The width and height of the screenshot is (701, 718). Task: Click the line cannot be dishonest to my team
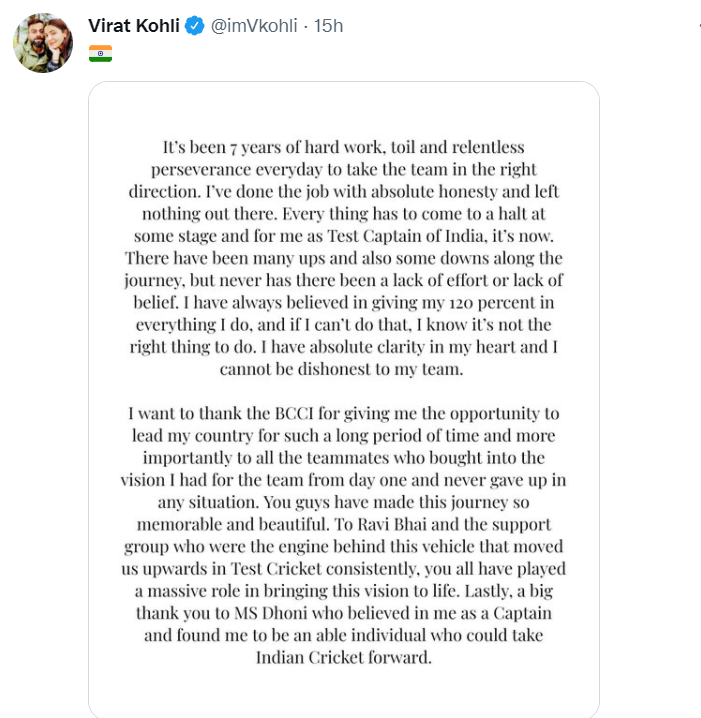coord(342,369)
